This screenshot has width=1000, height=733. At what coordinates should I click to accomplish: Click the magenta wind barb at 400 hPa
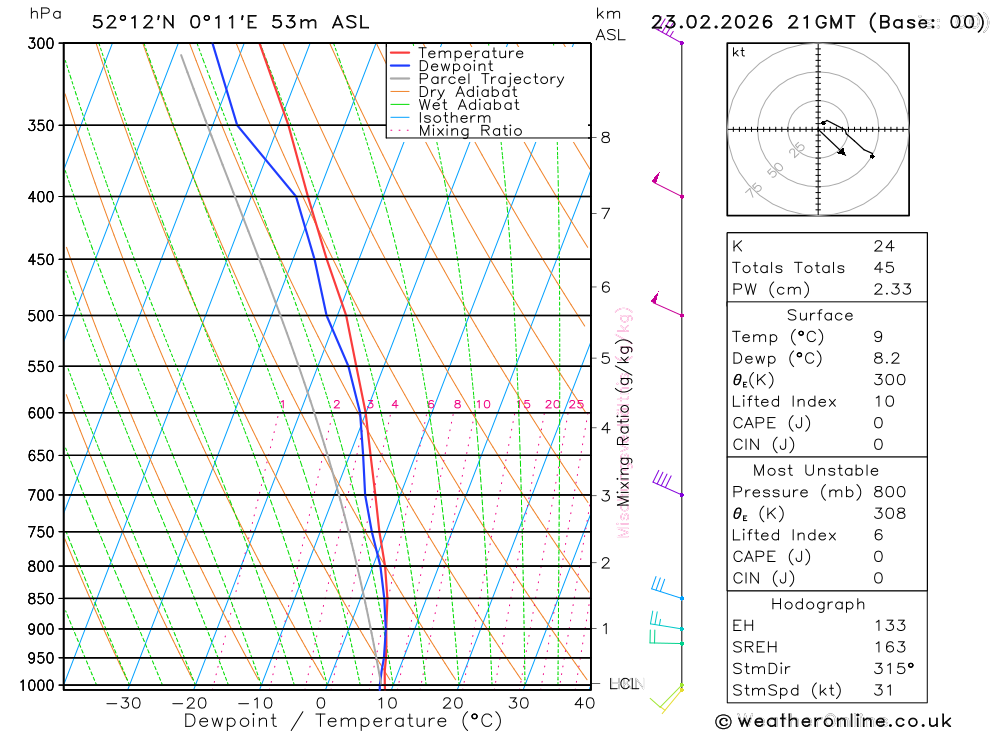pyautogui.click(x=667, y=185)
